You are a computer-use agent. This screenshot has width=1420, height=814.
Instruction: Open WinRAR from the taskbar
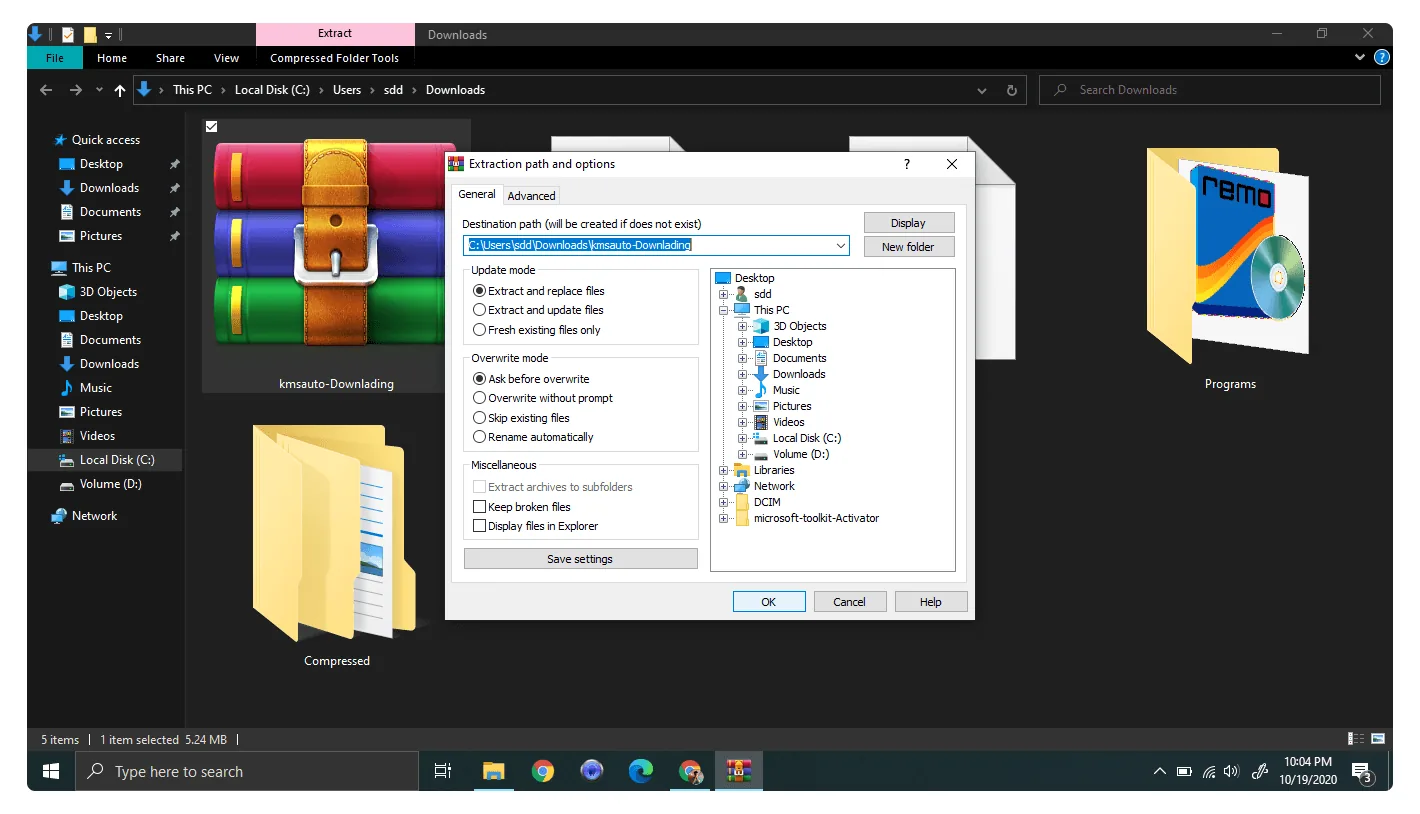(739, 771)
